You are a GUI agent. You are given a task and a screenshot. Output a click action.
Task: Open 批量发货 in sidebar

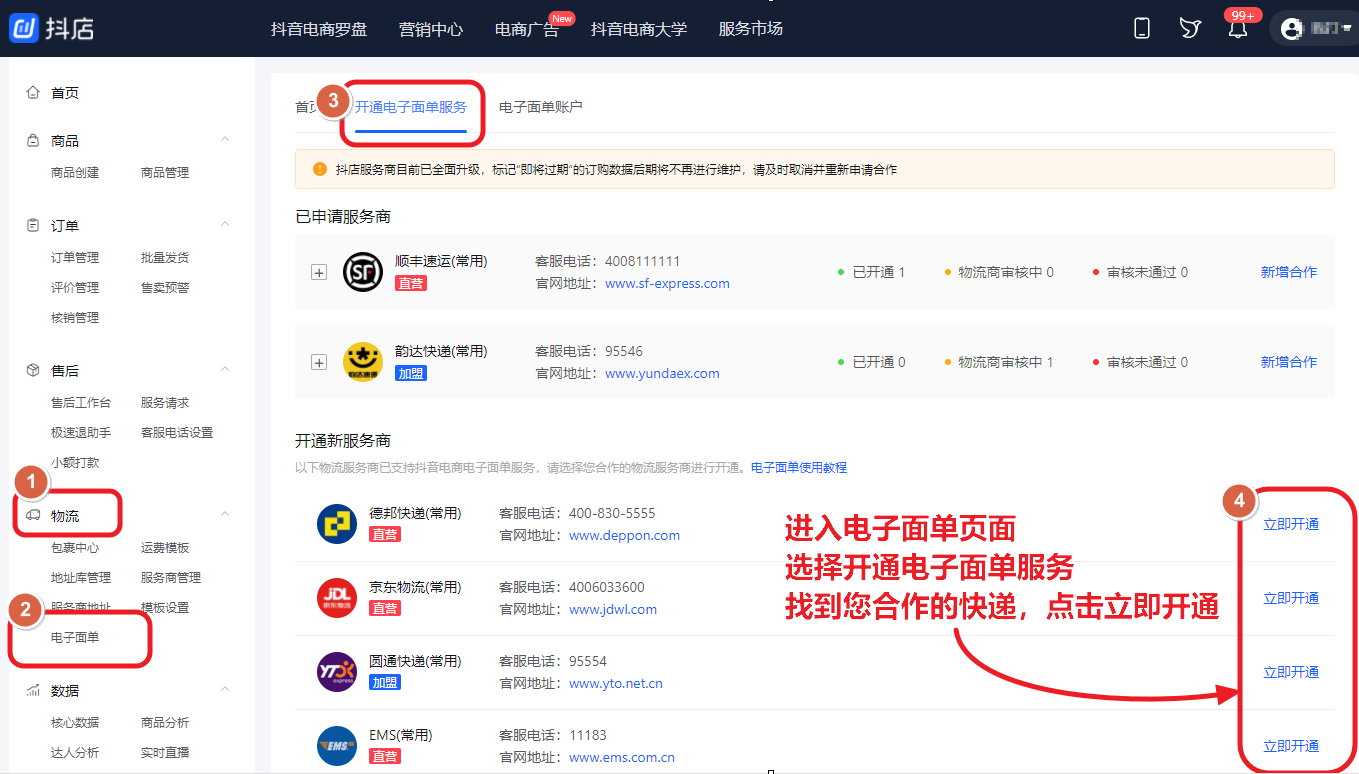point(165,257)
